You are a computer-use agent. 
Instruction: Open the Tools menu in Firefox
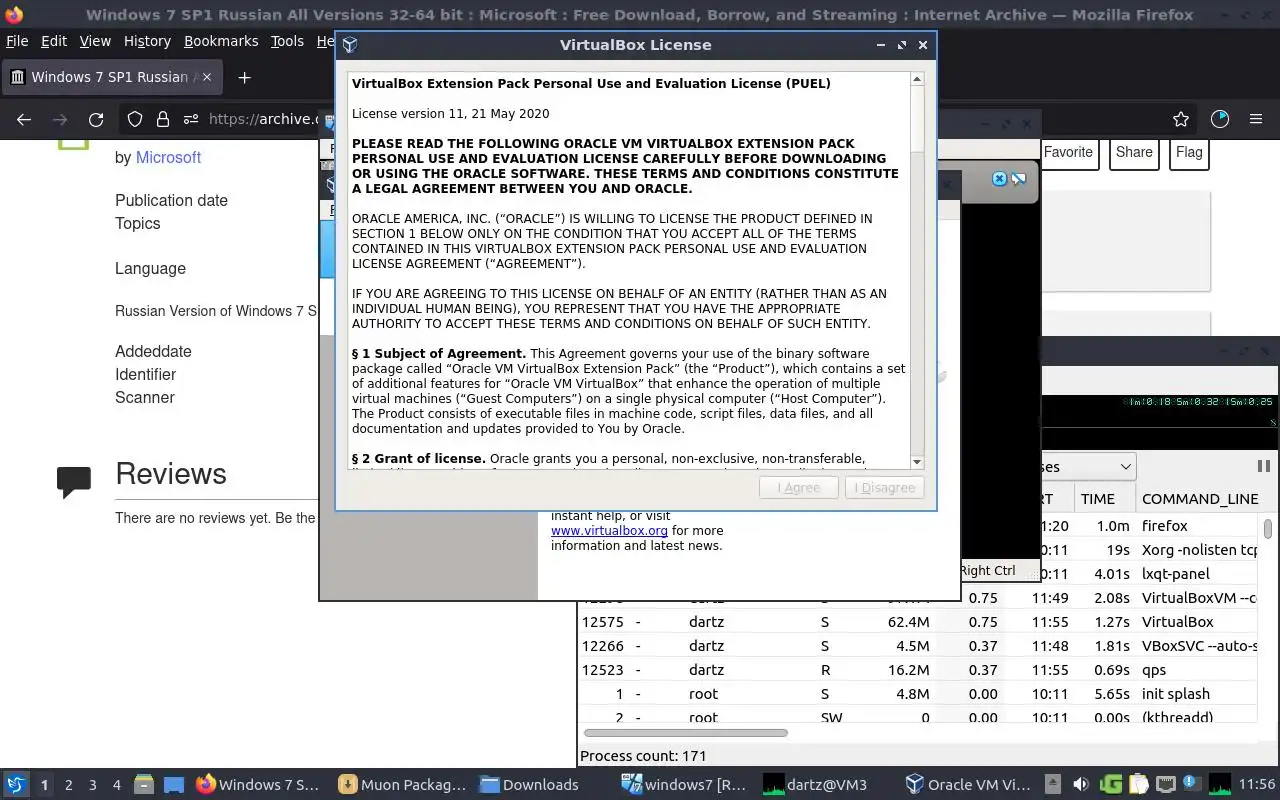[x=287, y=41]
